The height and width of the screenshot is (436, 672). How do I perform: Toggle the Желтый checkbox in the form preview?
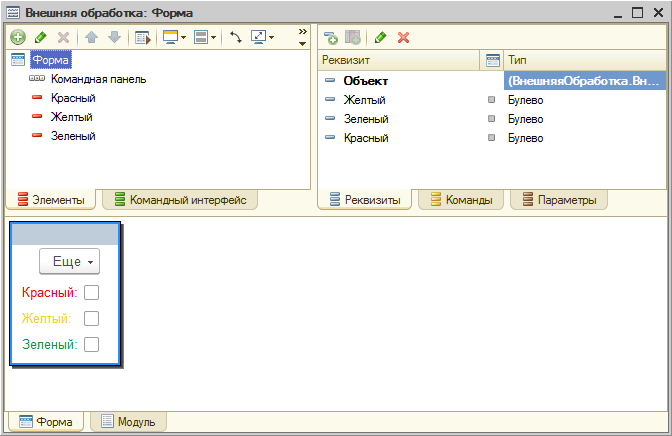[x=91, y=319]
